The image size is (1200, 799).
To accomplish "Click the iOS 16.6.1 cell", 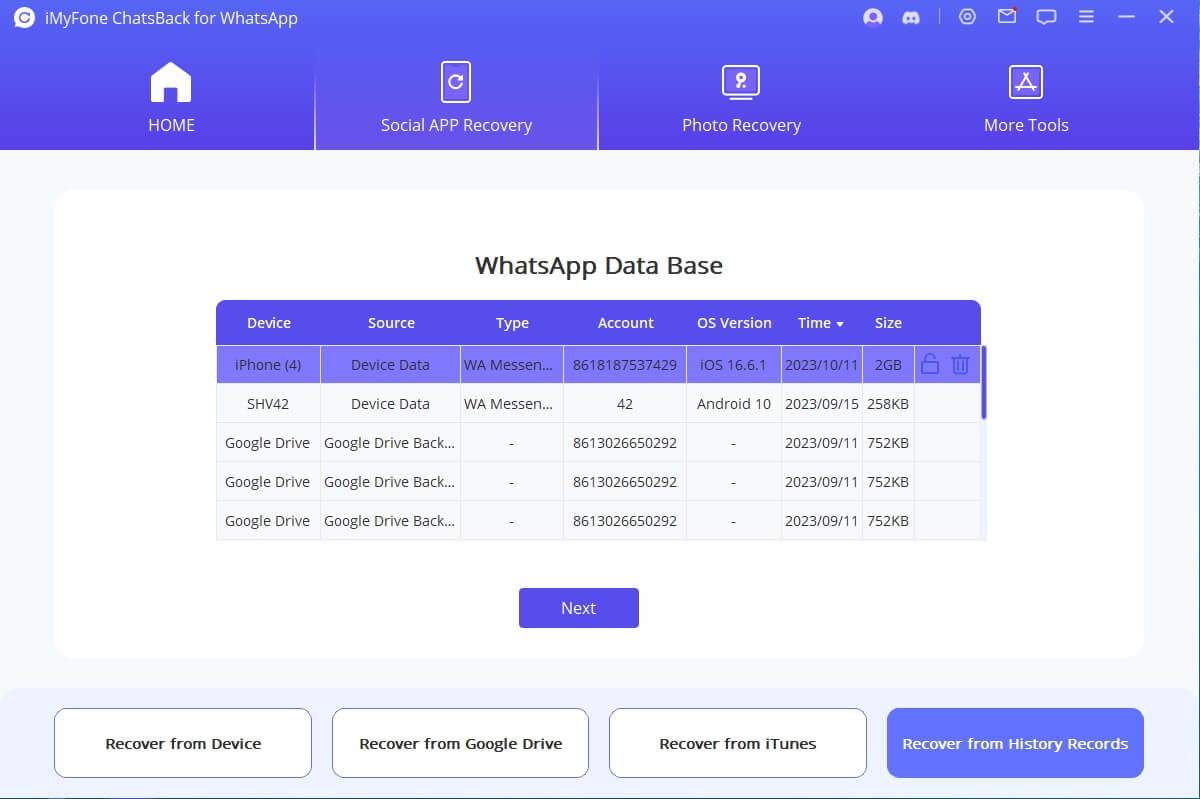I will pos(734,365).
